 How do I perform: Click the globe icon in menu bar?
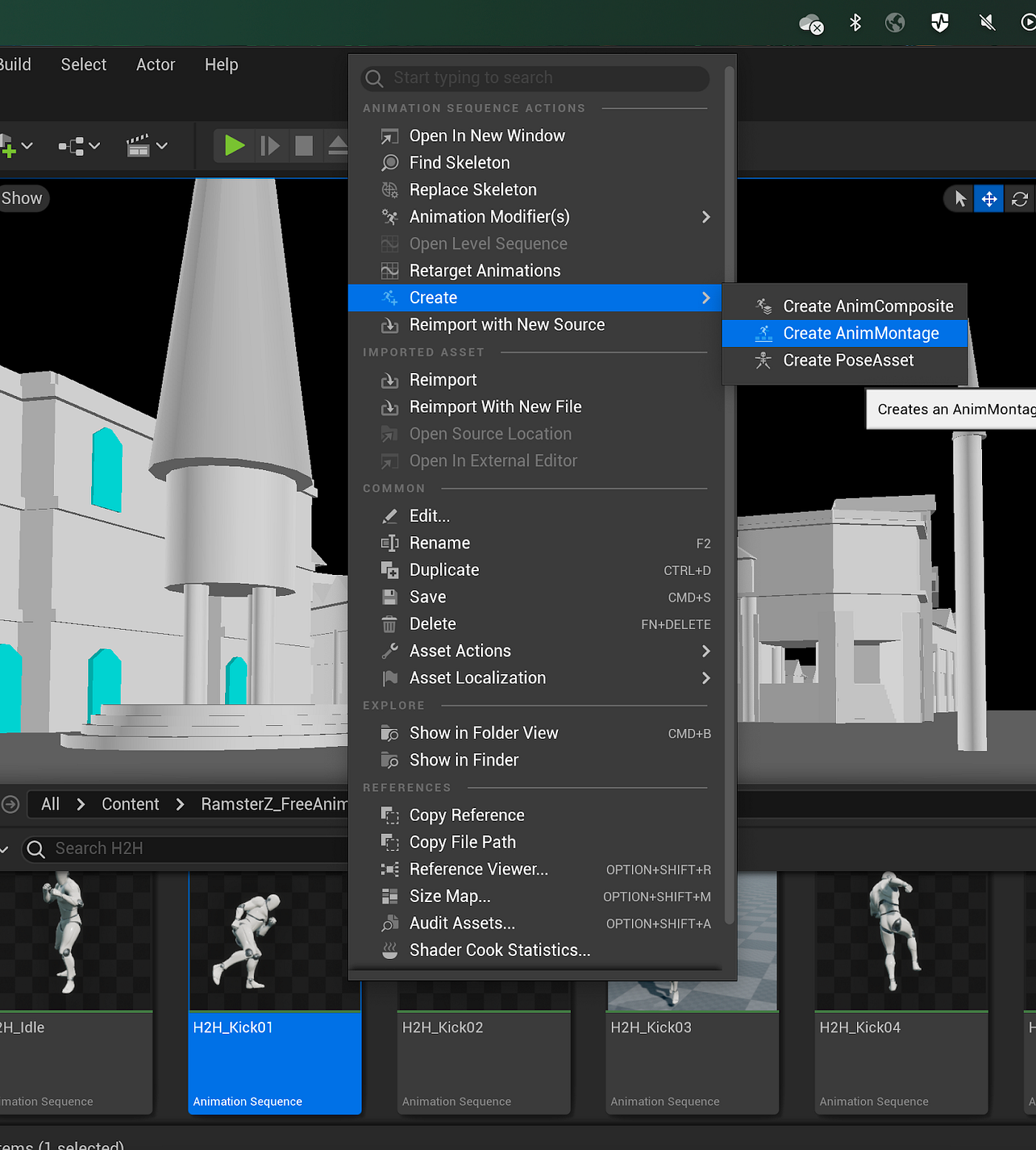(x=895, y=23)
